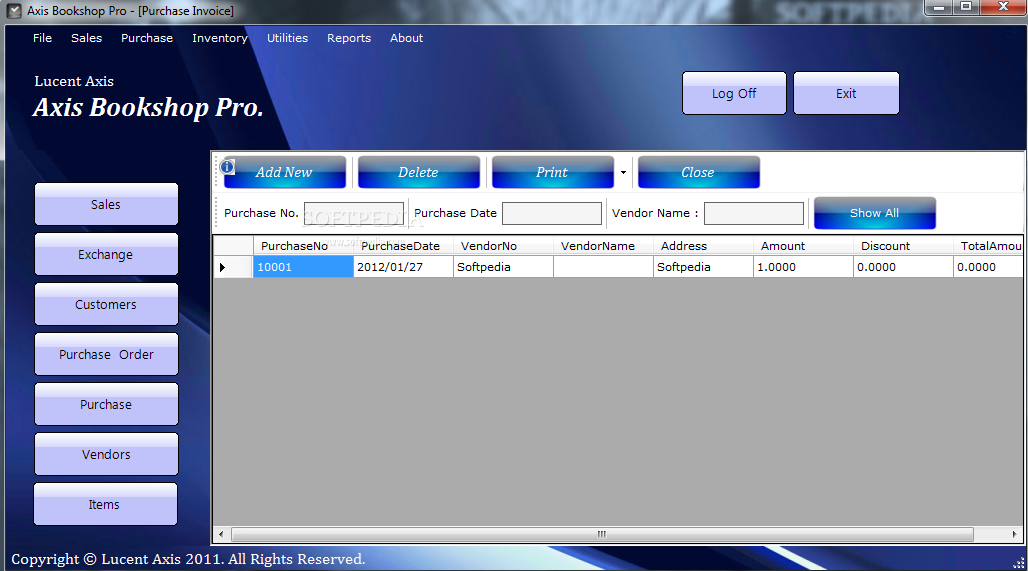The width and height of the screenshot is (1028, 571).
Task: Sort by Discount column header
Action: click(903, 246)
